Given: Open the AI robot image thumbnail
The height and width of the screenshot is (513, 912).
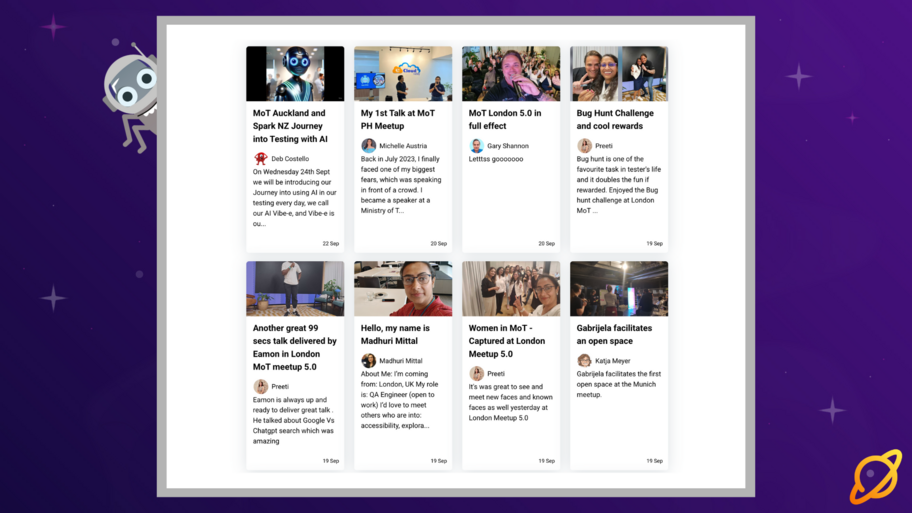Looking at the screenshot, I should click(x=295, y=74).
